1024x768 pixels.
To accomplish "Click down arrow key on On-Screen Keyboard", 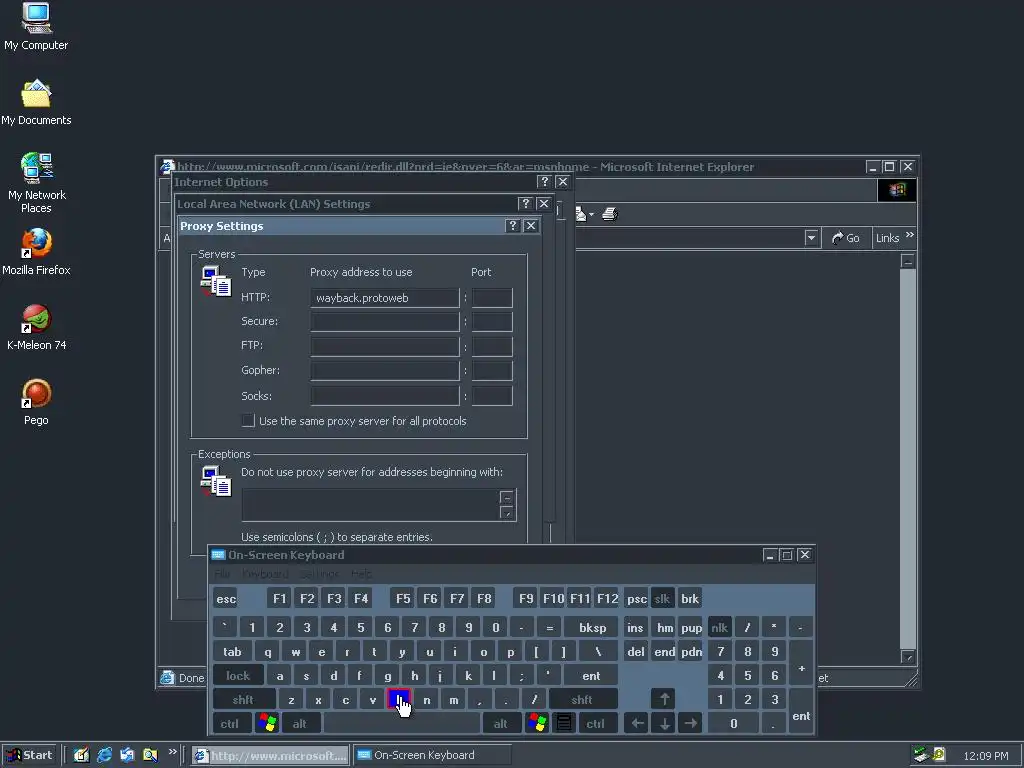I will point(664,723).
